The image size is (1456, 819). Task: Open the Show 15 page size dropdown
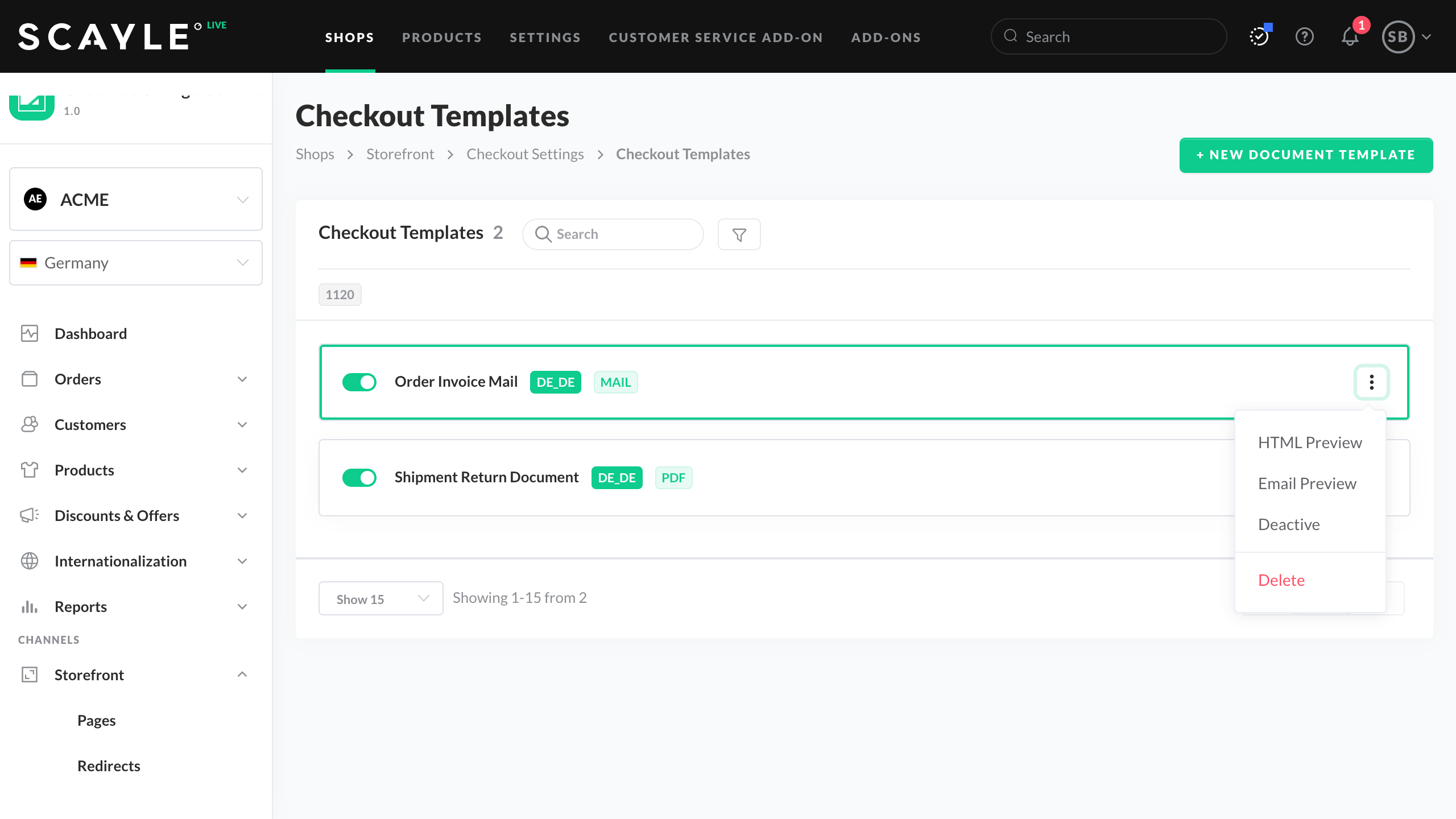coord(380,598)
